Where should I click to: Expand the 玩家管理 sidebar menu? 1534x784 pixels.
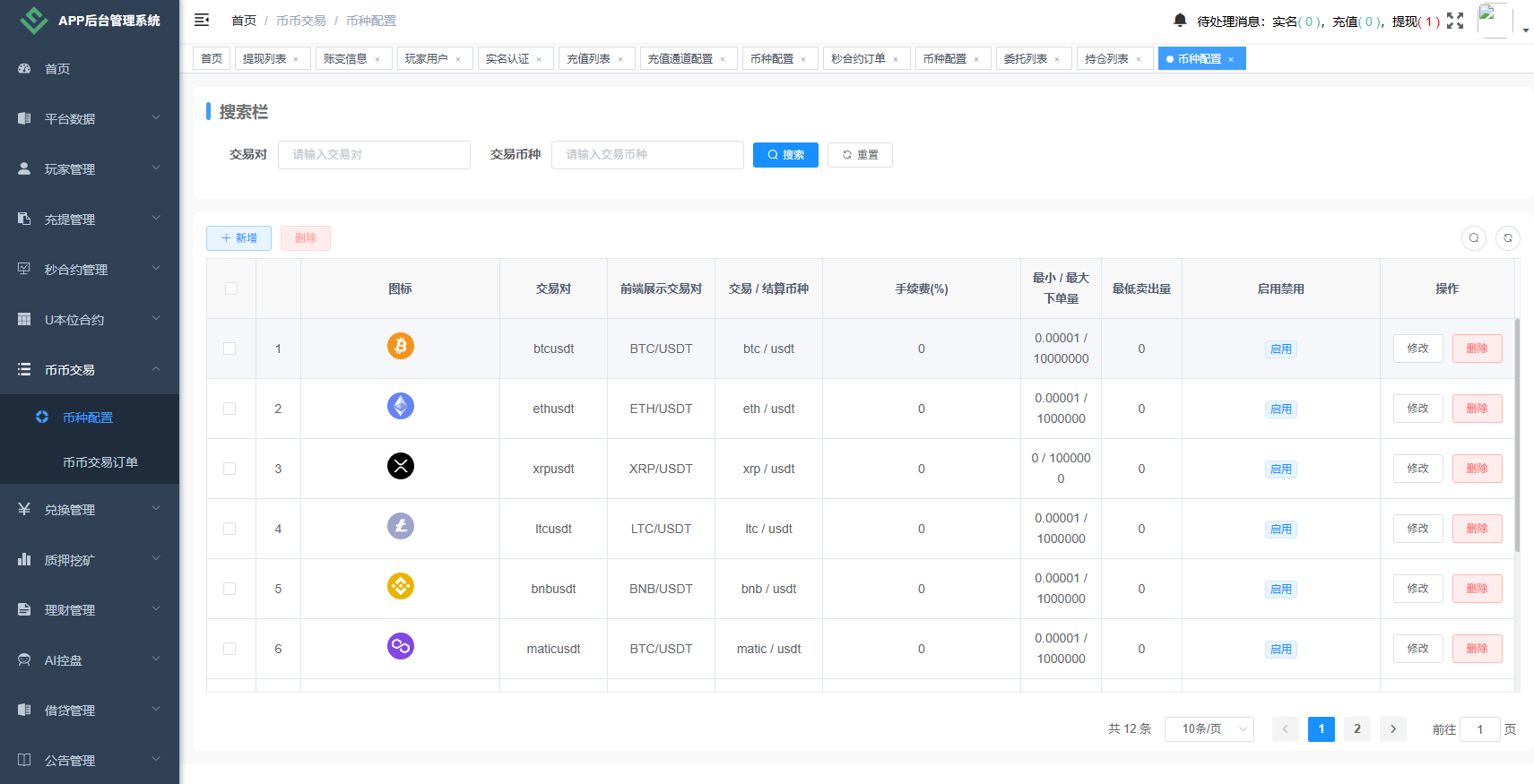tap(89, 168)
